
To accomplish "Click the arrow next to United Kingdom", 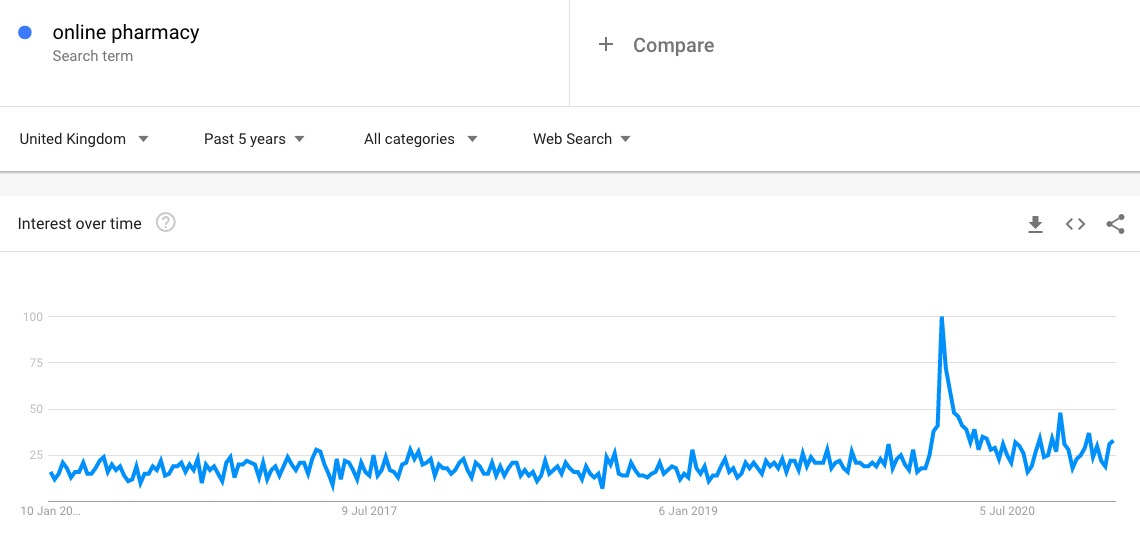I will tap(143, 139).
